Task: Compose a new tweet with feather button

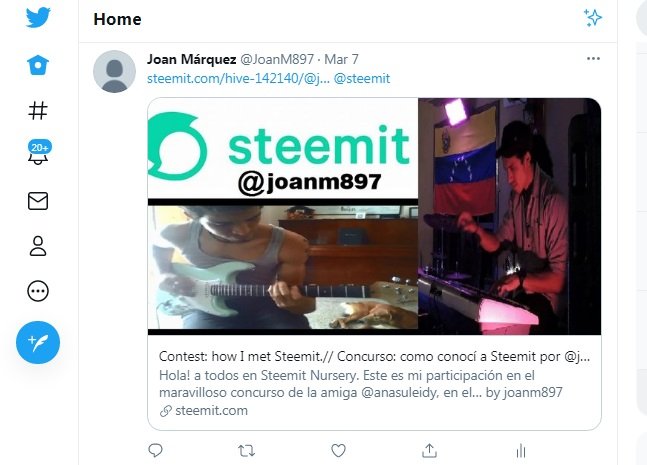Action: coord(38,342)
